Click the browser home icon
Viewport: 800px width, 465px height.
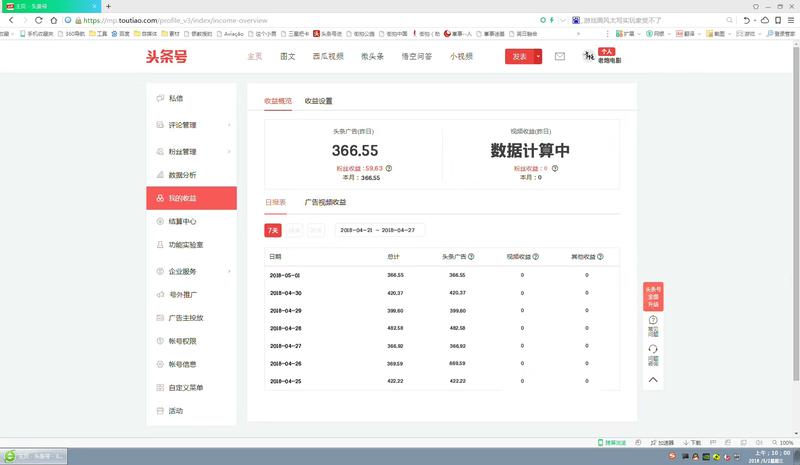point(54,20)
